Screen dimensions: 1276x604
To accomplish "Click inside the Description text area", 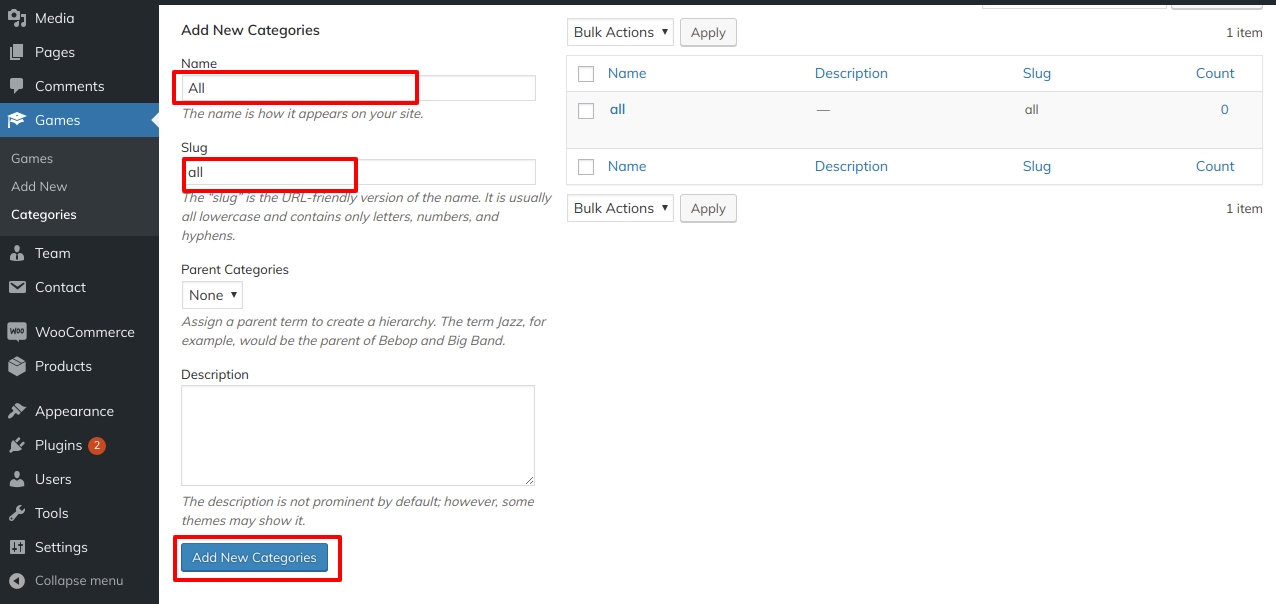I will 357,436.
